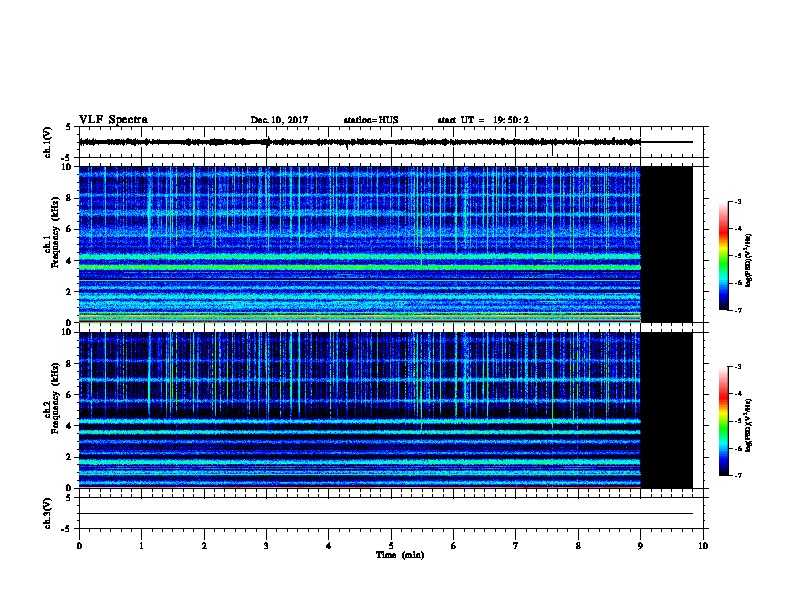
Task: Click the ch.3(V) flat trace panel
Action: coord(391,513)
